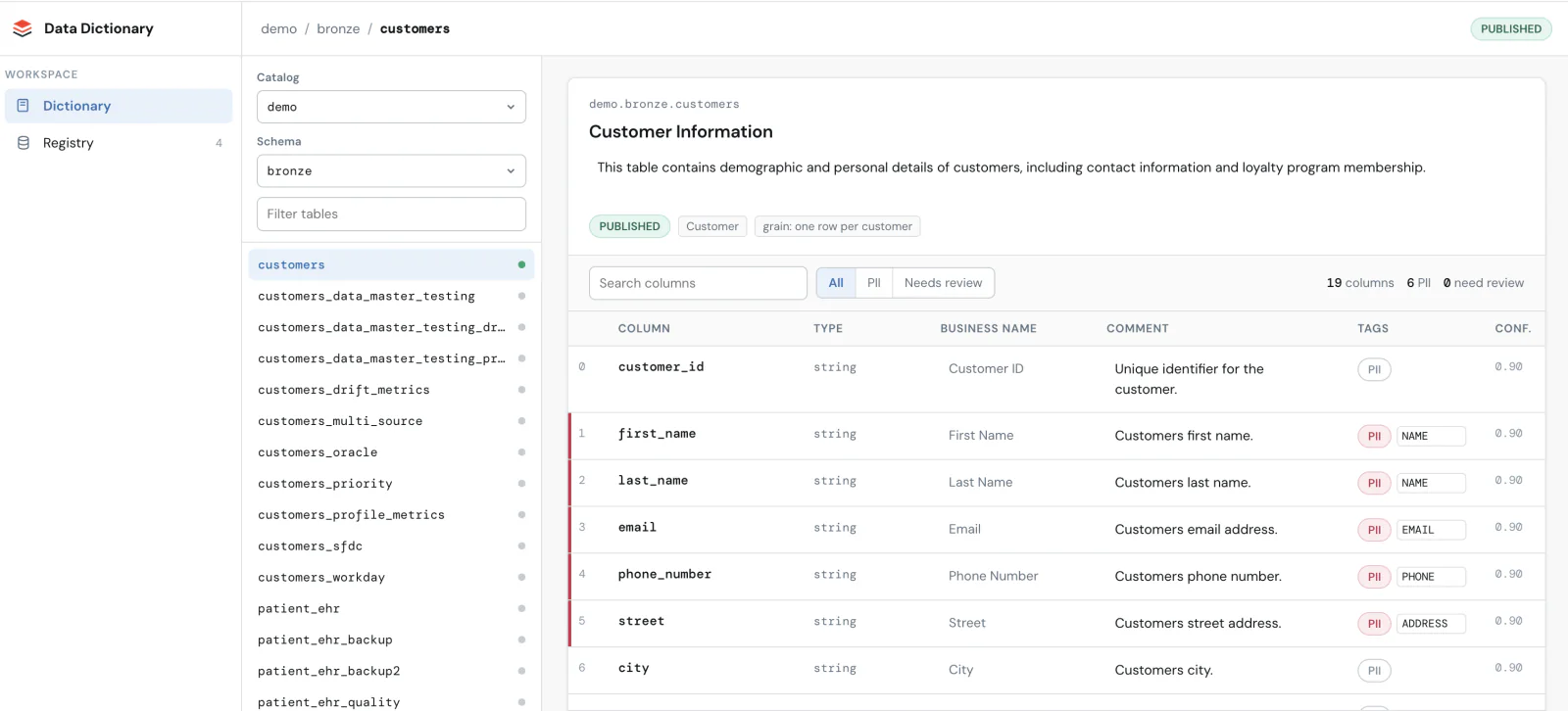Toggle PII badge on first_name row
This screenshot has width=1568, height=711.
pyautogui.click(x=1374, y=436)
